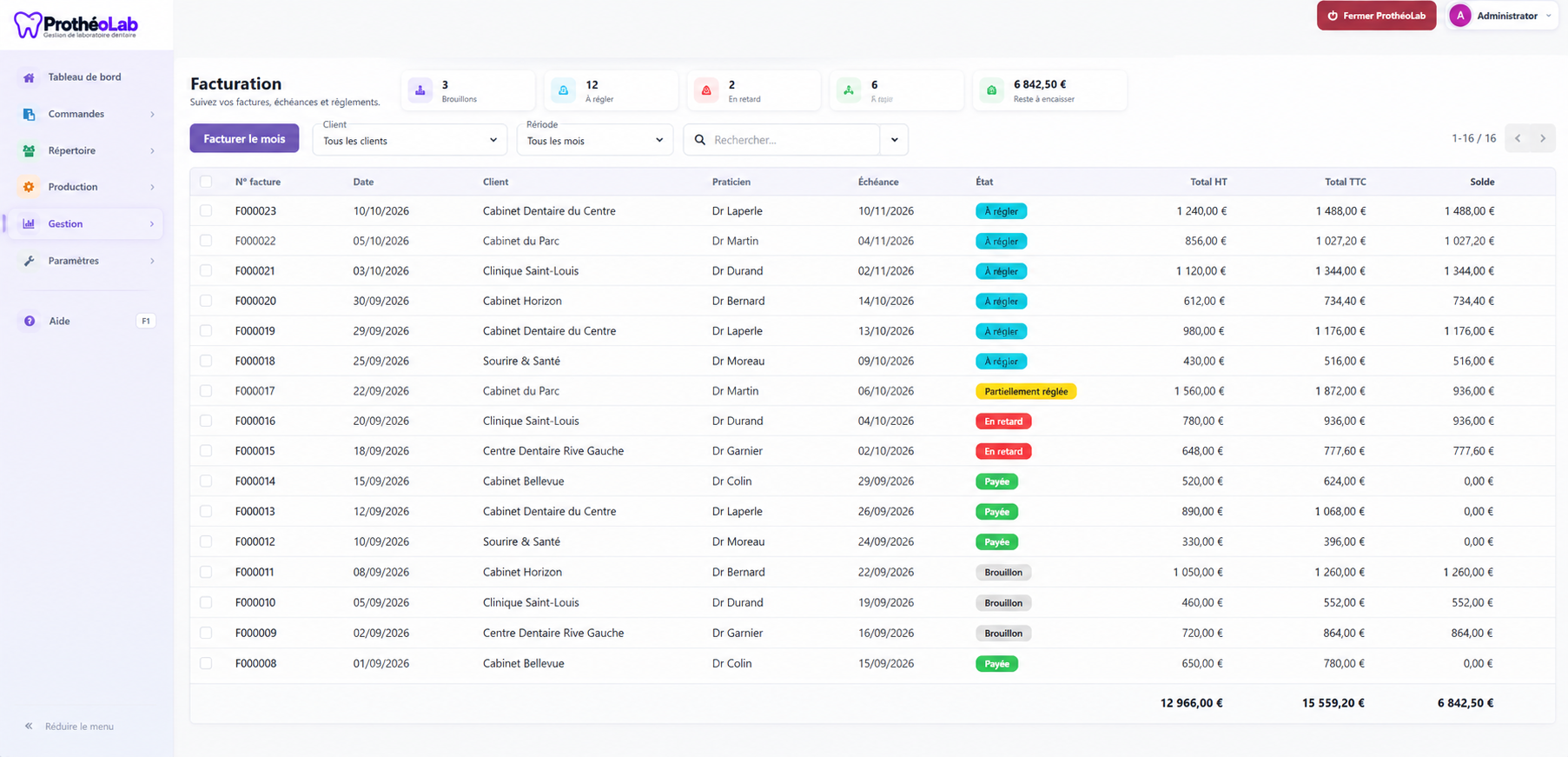
Task: Click the Gestion chart icon
Action: (29, 223)
